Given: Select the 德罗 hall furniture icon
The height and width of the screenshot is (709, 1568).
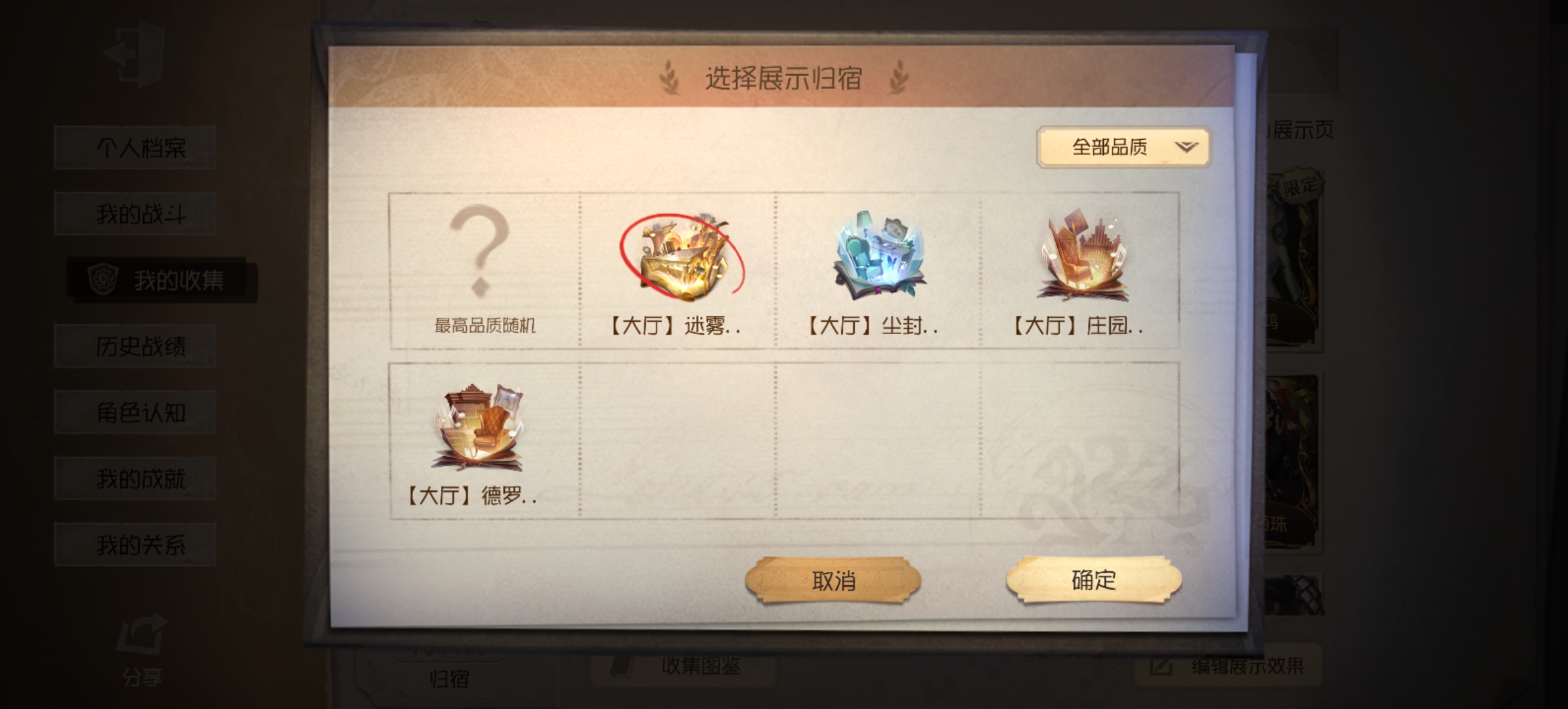Looking at the screenshot, I should [479, 427].
